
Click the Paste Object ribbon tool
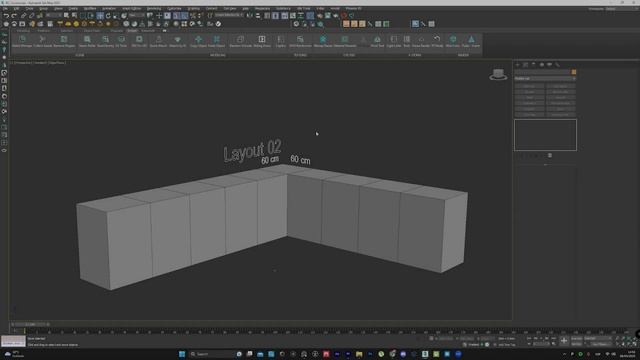coord(217,41)
